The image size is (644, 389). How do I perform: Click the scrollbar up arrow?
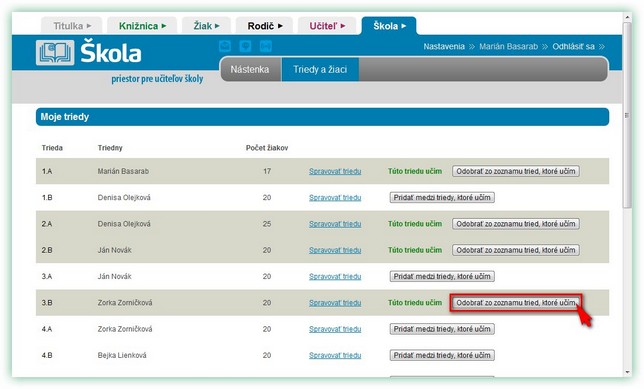pyautogui.click(x=627, y=17)
